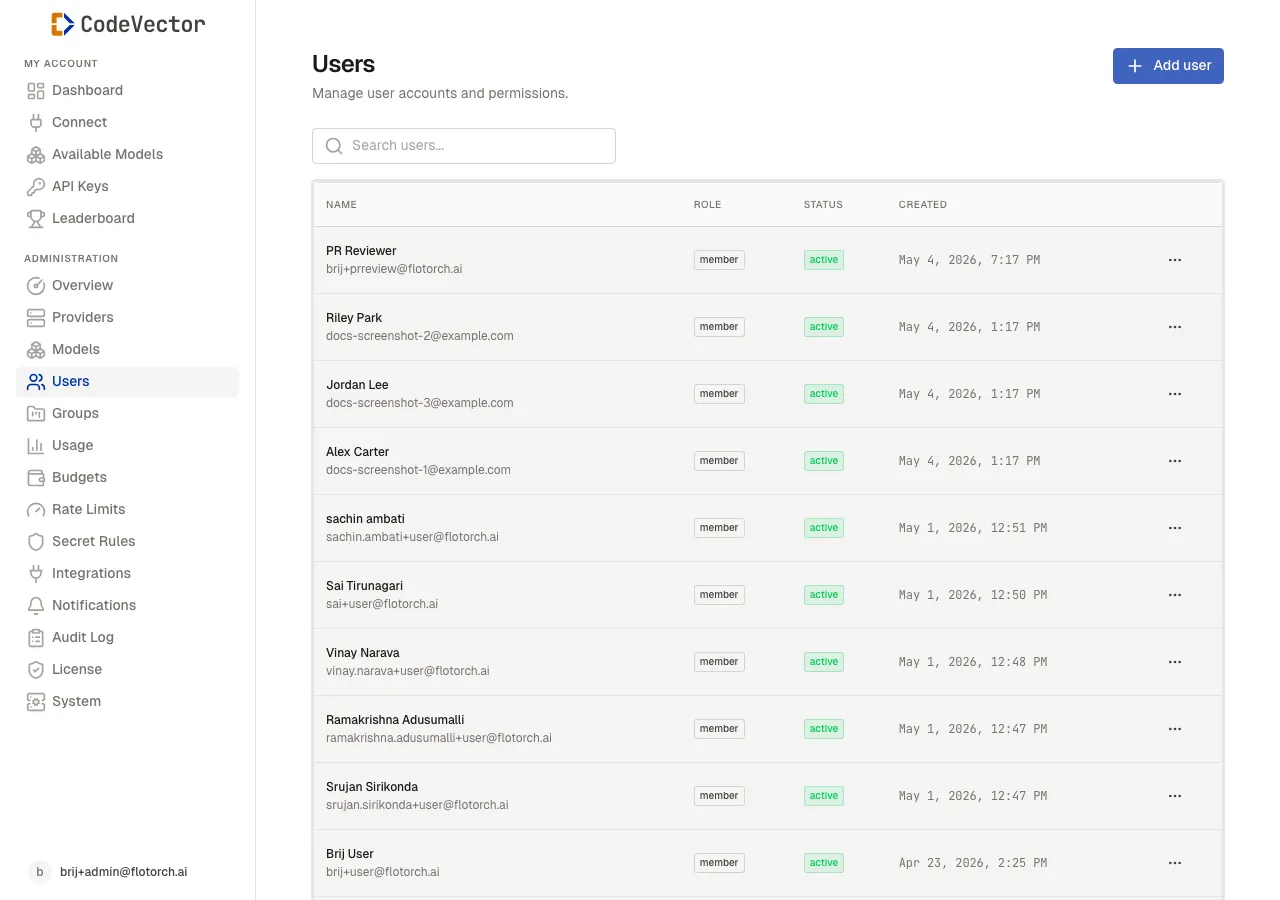Screen dimensions: 1280x900
Task: Click the Overview gauge icon
Action: (x=36, y=286)
